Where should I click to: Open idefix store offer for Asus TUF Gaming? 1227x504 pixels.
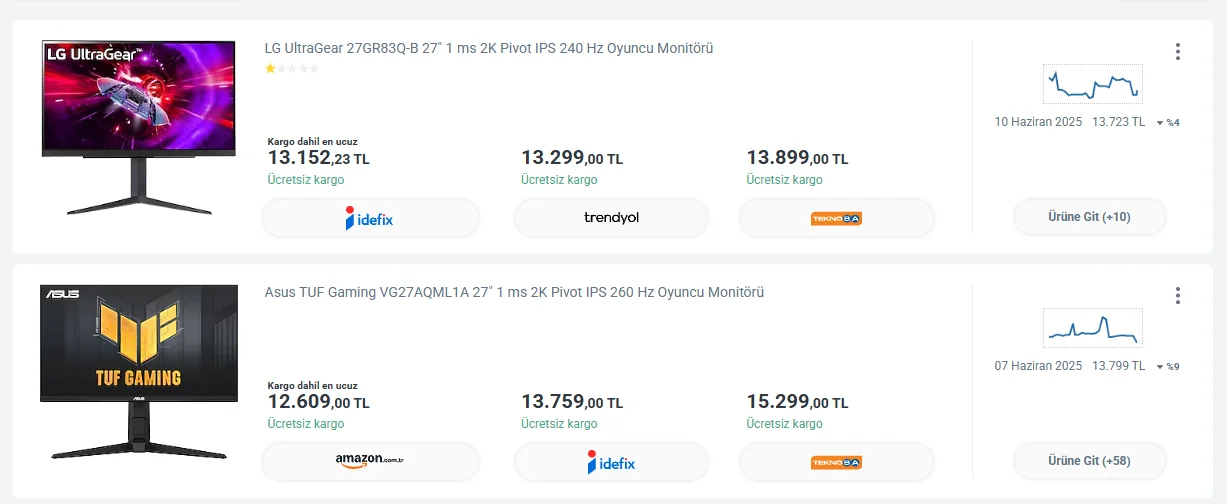(x=611, y=462)
